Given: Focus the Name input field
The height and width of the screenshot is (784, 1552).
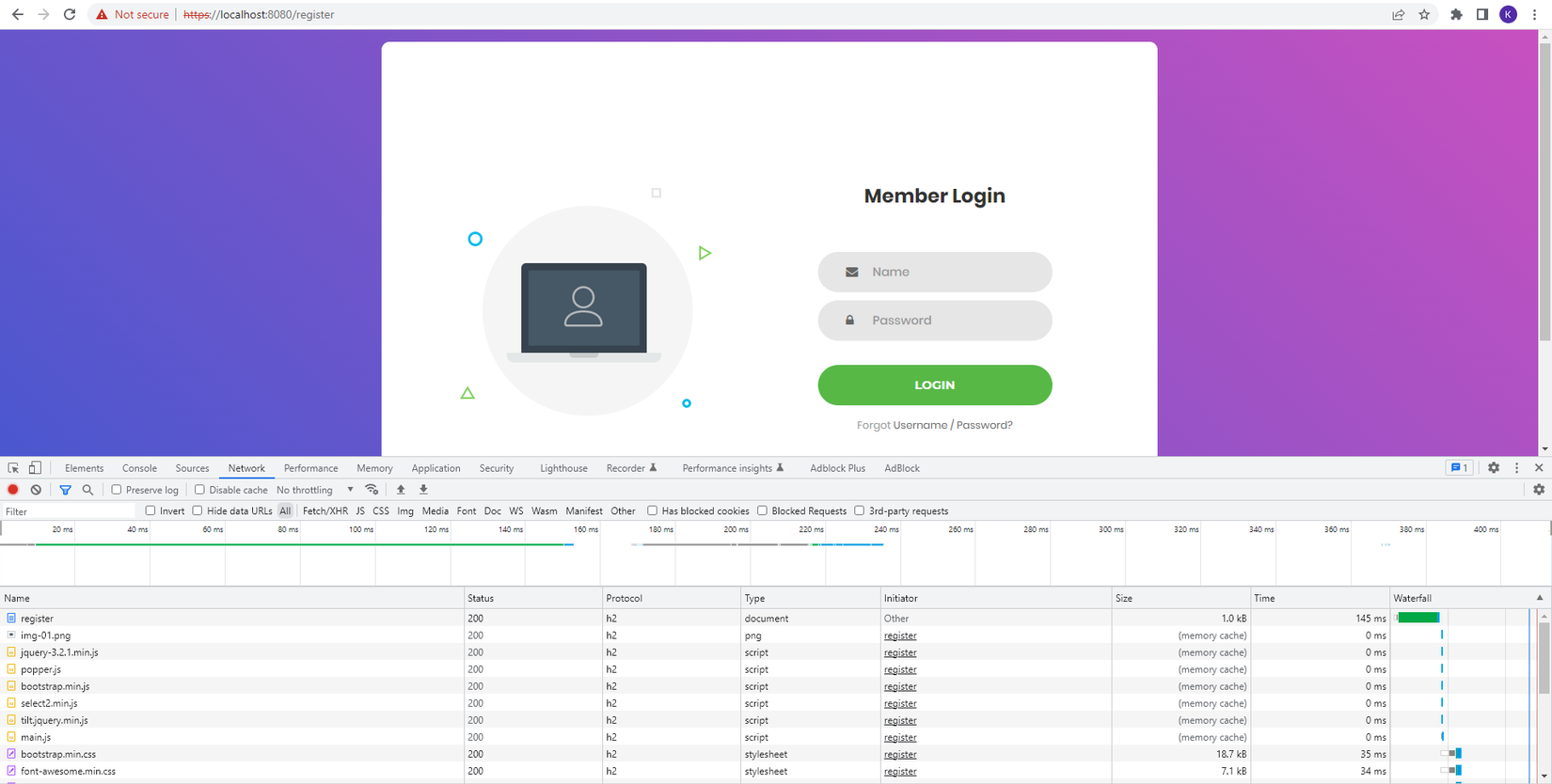Looking at the screenshot, I should pyautogui.click(x=935, y=272).
